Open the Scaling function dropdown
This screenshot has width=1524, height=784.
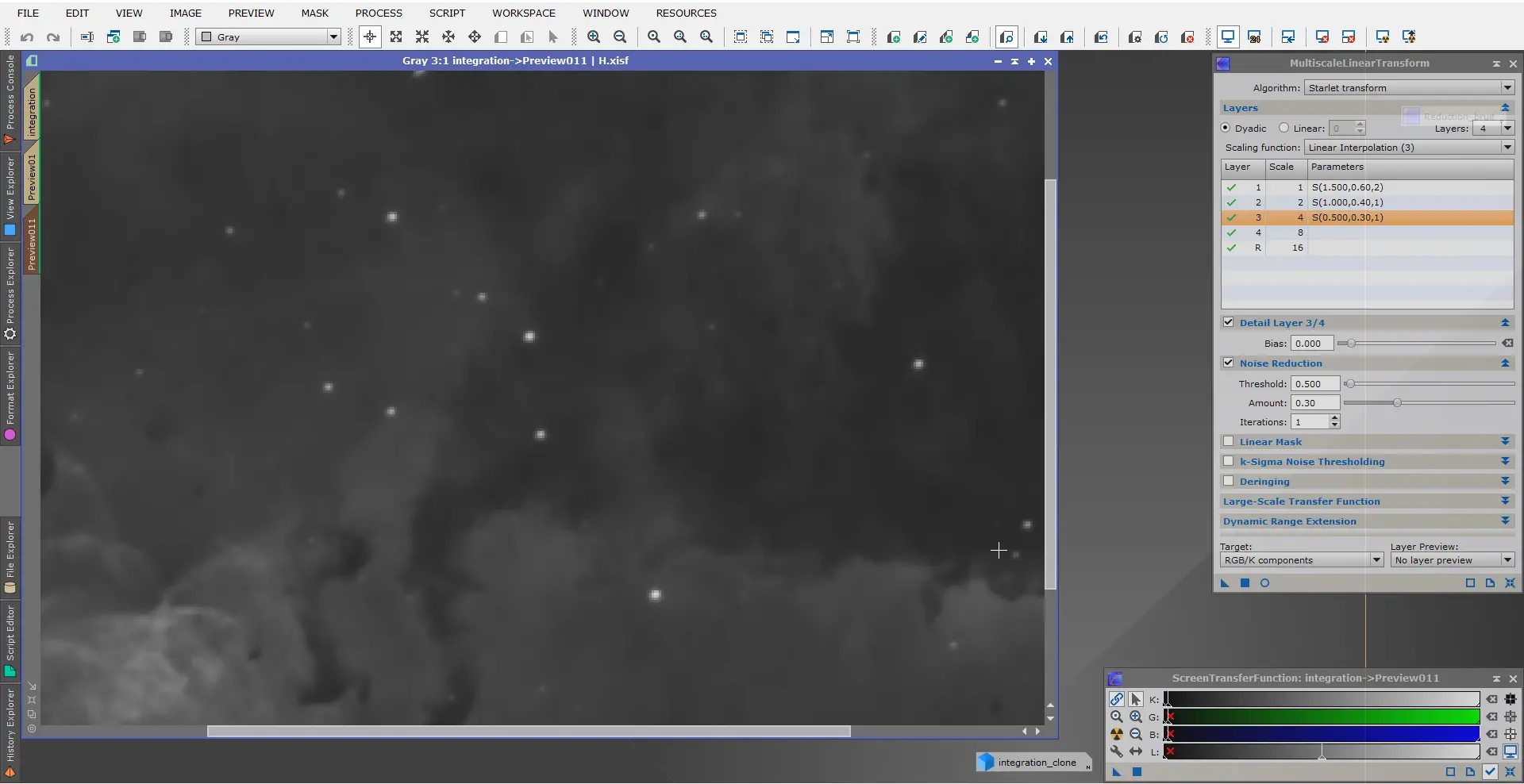1409,147
